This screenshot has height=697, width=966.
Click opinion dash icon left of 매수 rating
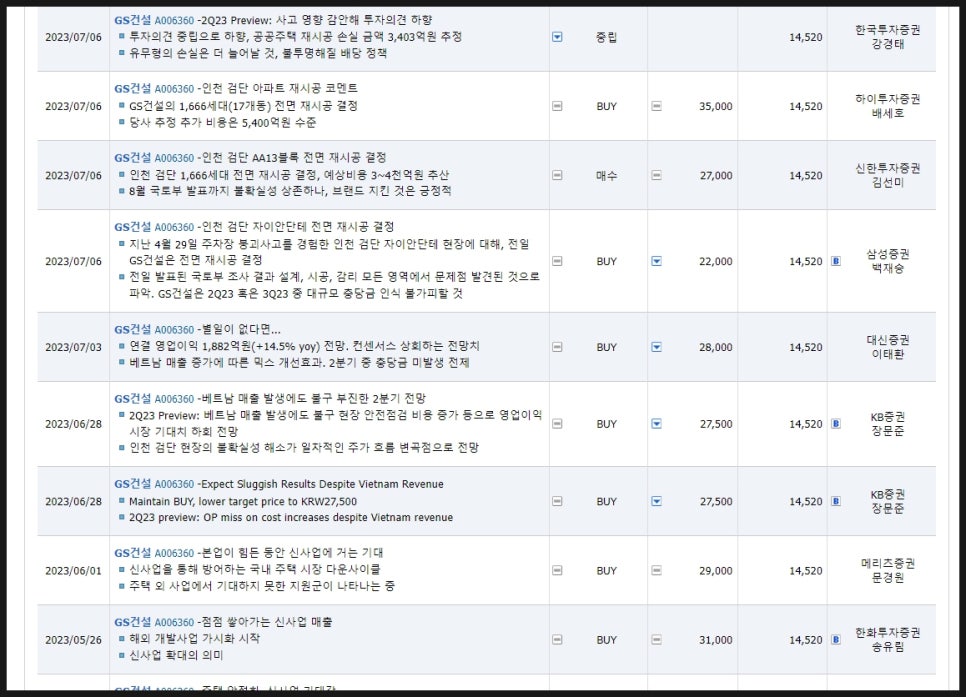coord(557,175)
